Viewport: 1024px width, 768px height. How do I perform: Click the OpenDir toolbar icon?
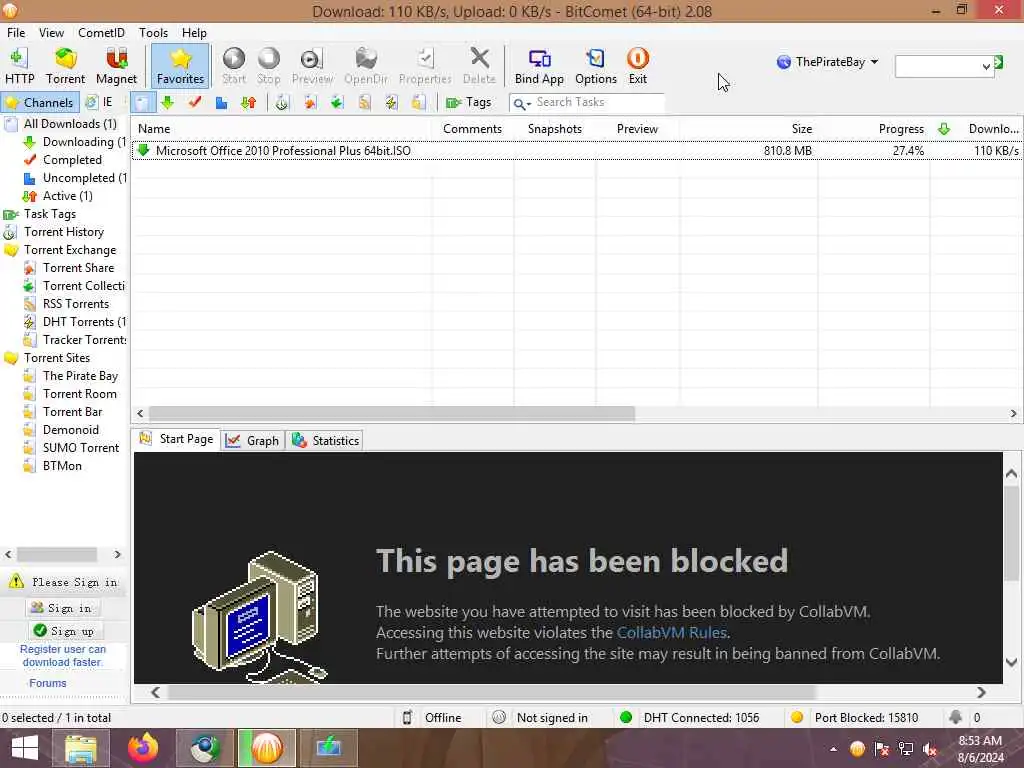pyautogui.click(x=366, y=66)
